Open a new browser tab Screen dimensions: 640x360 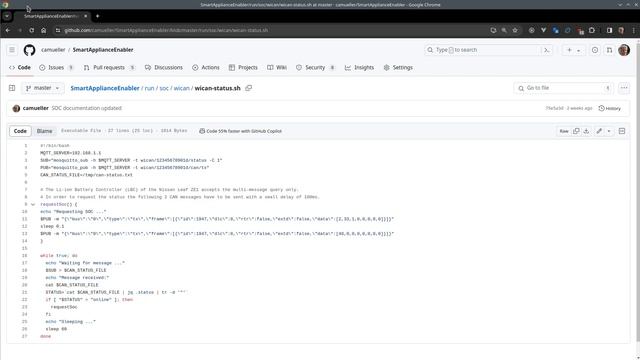click(97, 16)
